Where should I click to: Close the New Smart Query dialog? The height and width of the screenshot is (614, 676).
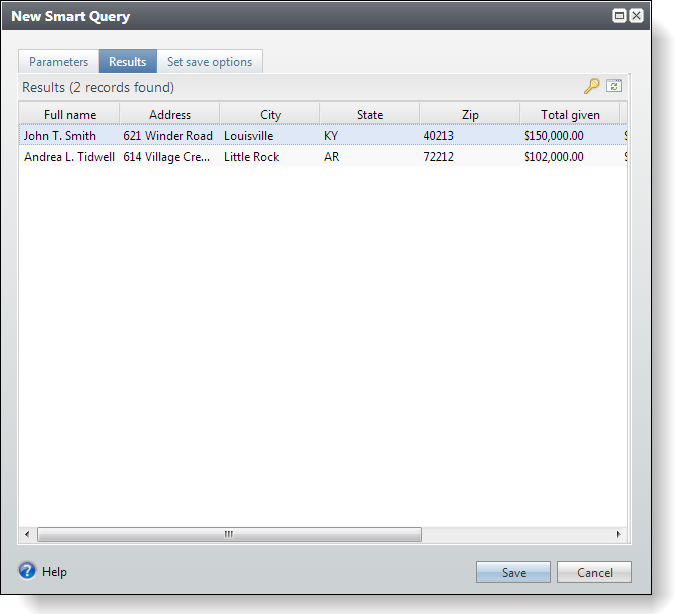(636, 16)
